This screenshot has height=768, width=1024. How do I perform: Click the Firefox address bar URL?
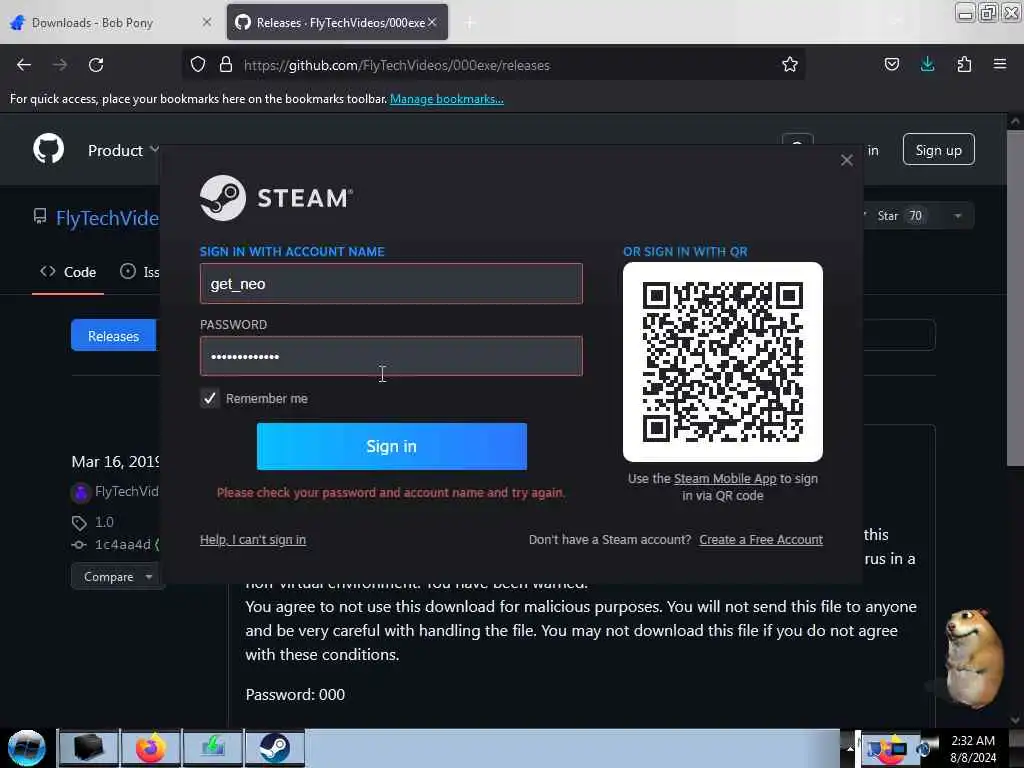pyautogui.click(x=396, y=65)
